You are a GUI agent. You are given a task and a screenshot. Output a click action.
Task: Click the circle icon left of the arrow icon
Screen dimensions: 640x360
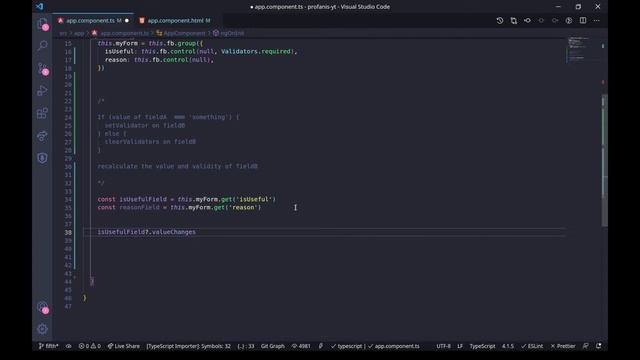541,20
